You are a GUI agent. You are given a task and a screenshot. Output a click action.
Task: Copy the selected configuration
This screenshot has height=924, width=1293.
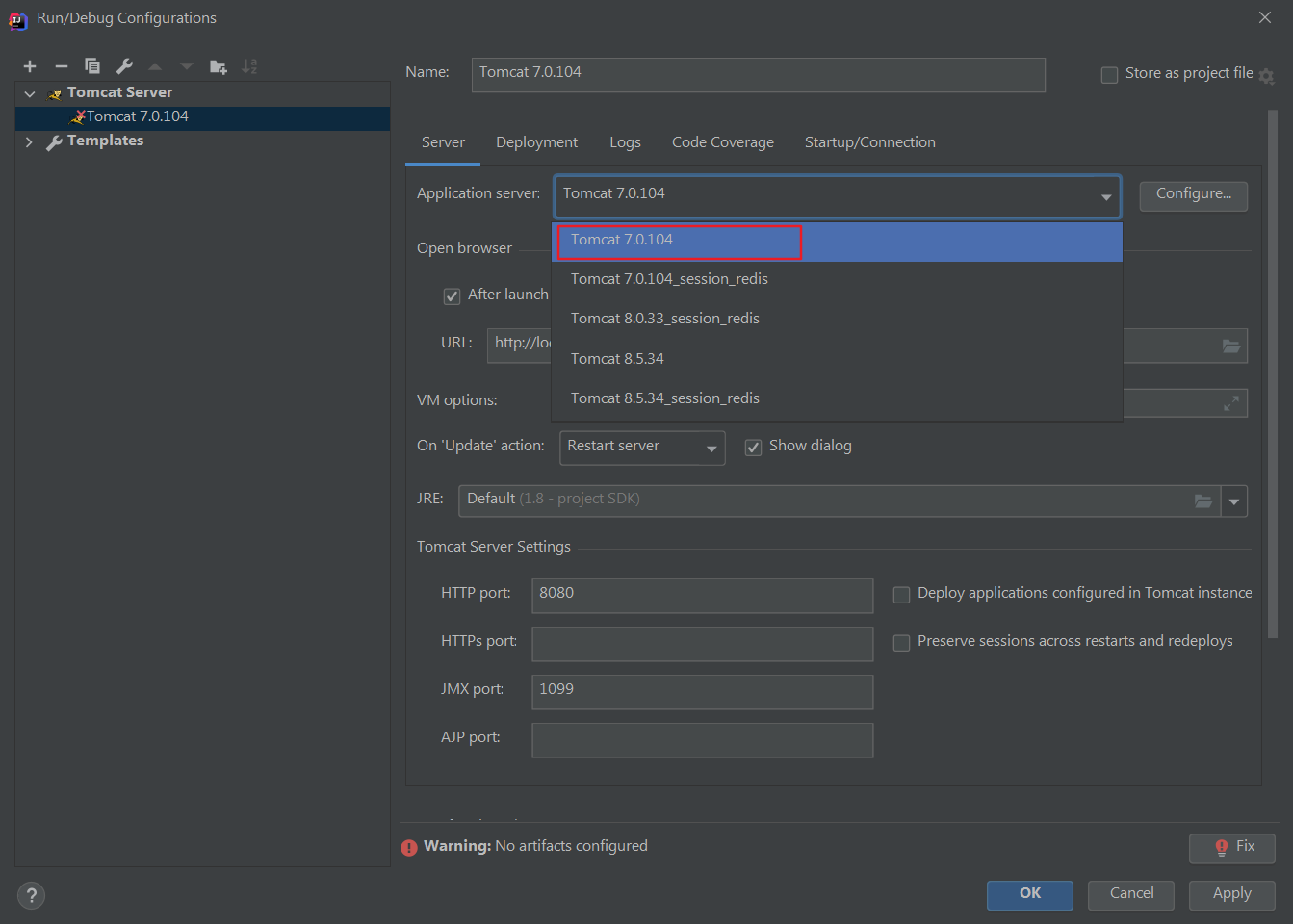[92, 66]
